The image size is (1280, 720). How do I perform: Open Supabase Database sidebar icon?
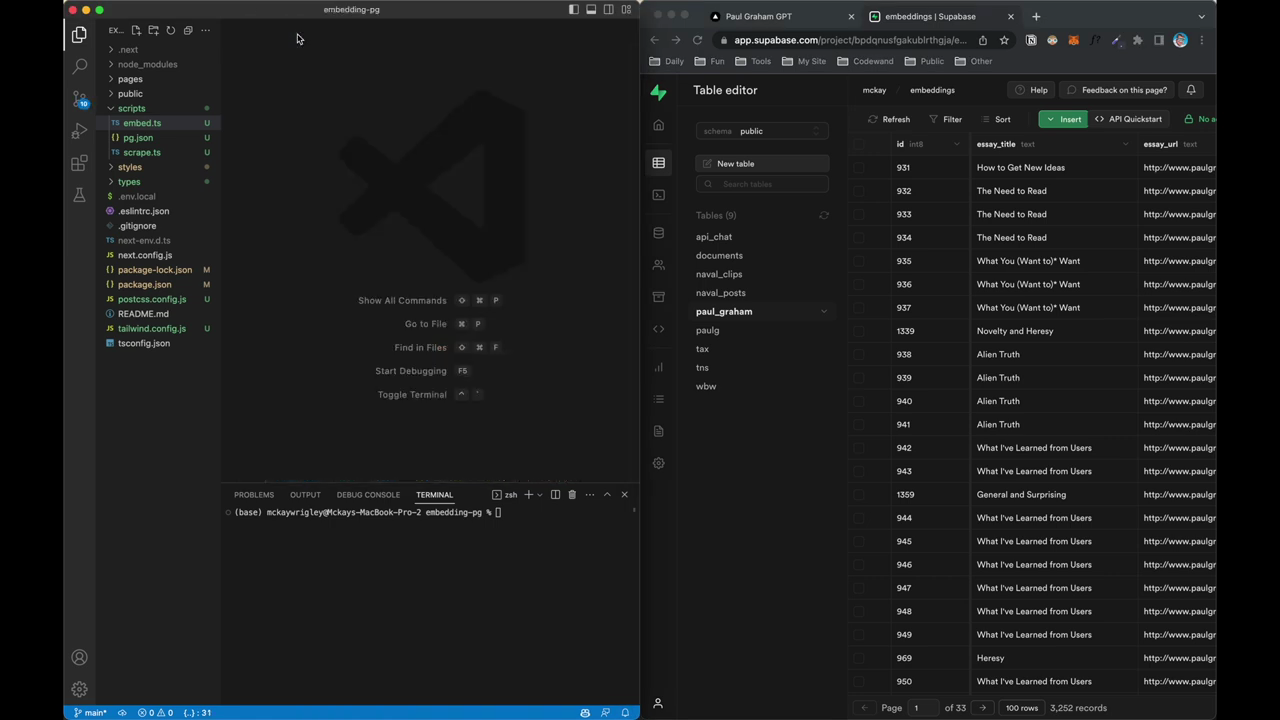[658, 233]
